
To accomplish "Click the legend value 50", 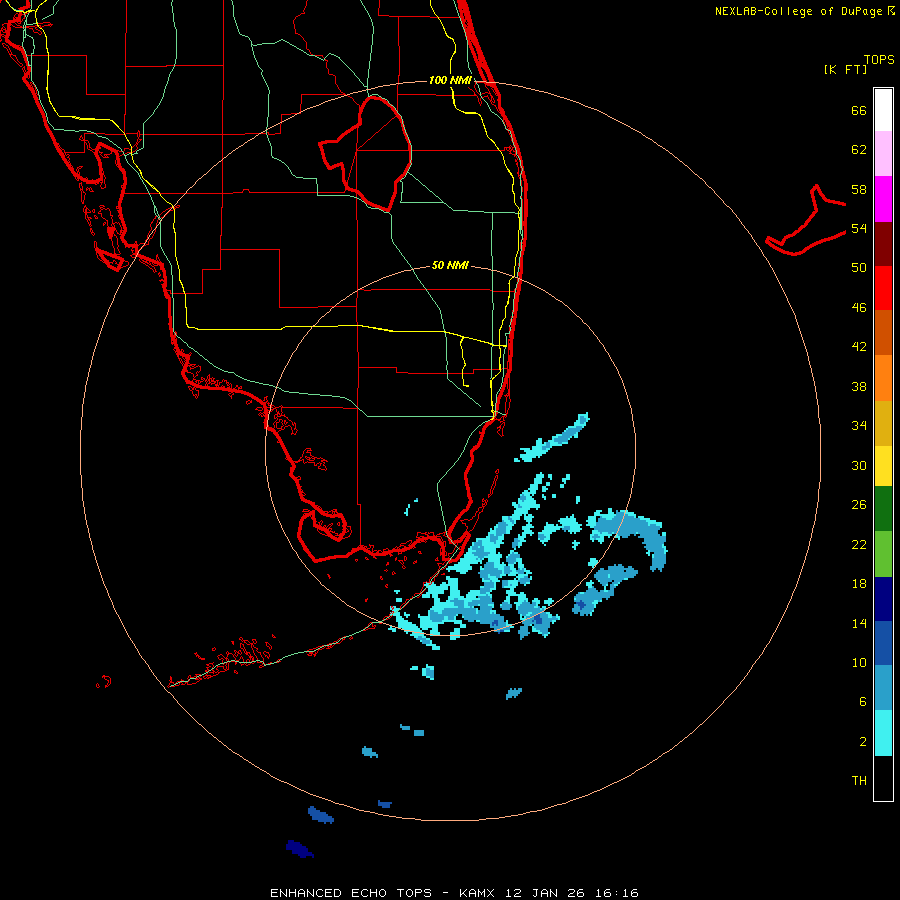I will coord(859,268).
